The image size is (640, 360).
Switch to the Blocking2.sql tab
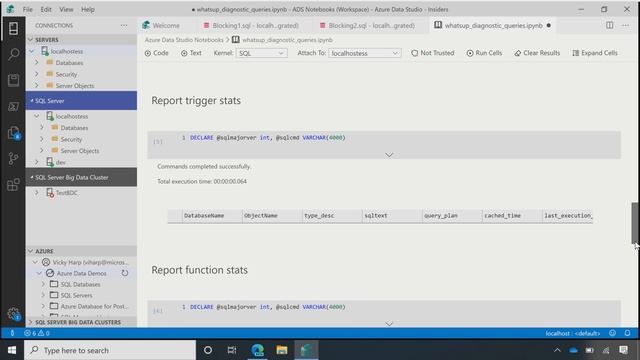coord(371,25)
